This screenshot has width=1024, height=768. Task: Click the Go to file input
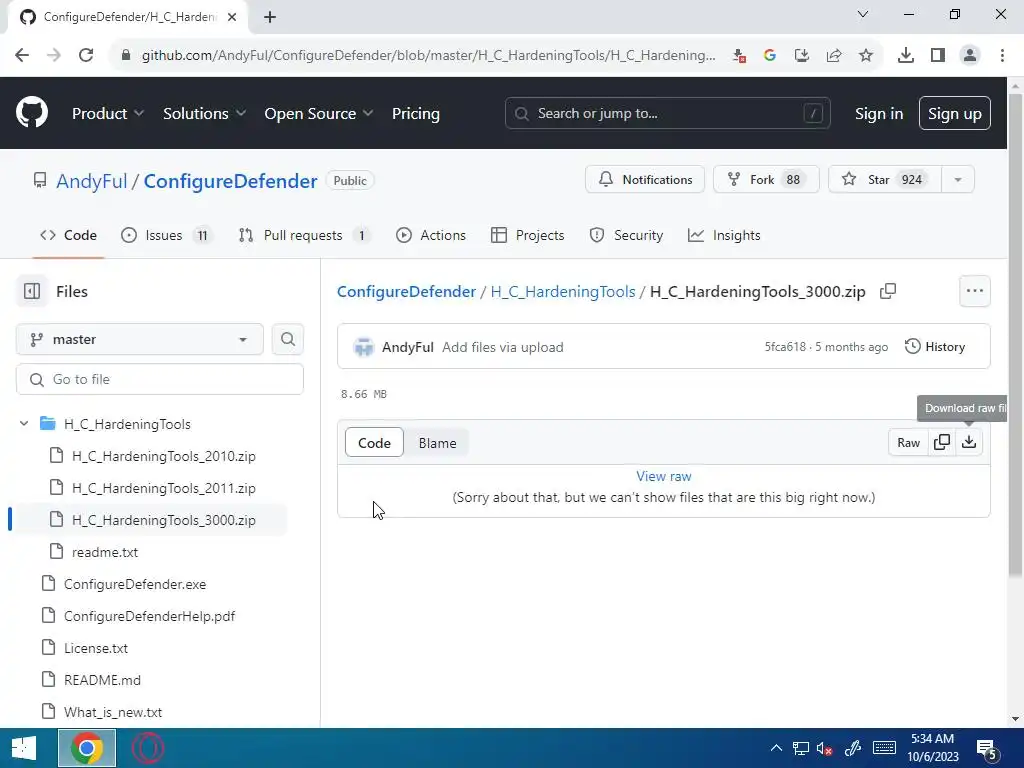click(160, 379)
